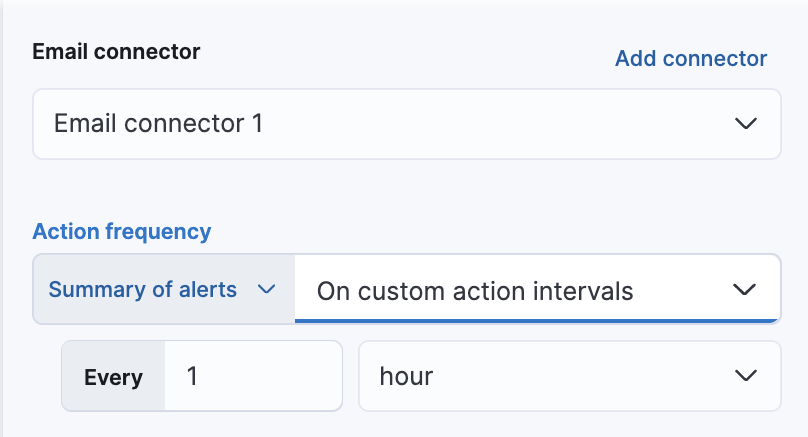
Task: Click the chevron in the custom action intervals select
Action: (745, 290)
